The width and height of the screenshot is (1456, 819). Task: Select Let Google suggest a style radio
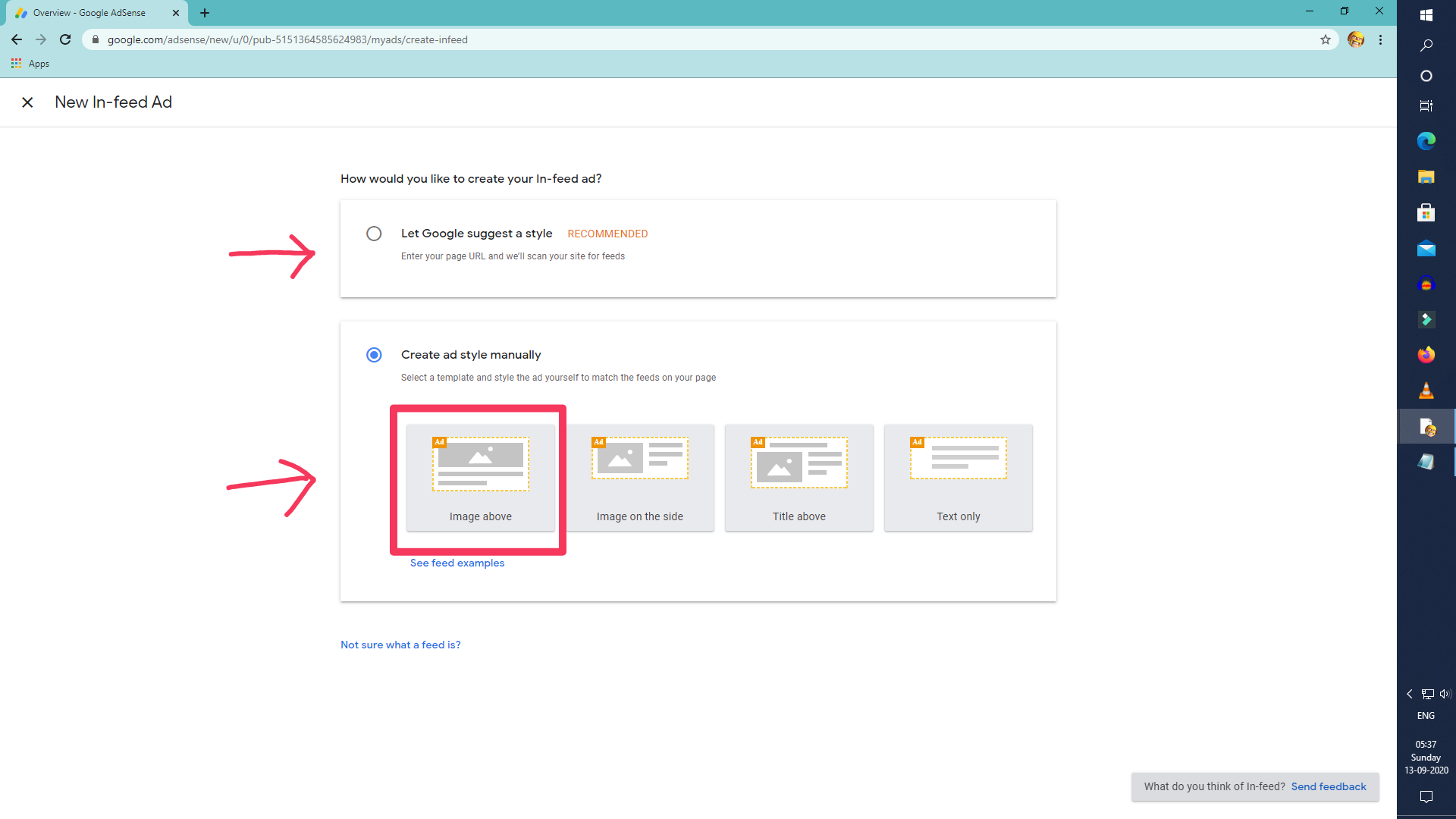click(x=374, y=234)
